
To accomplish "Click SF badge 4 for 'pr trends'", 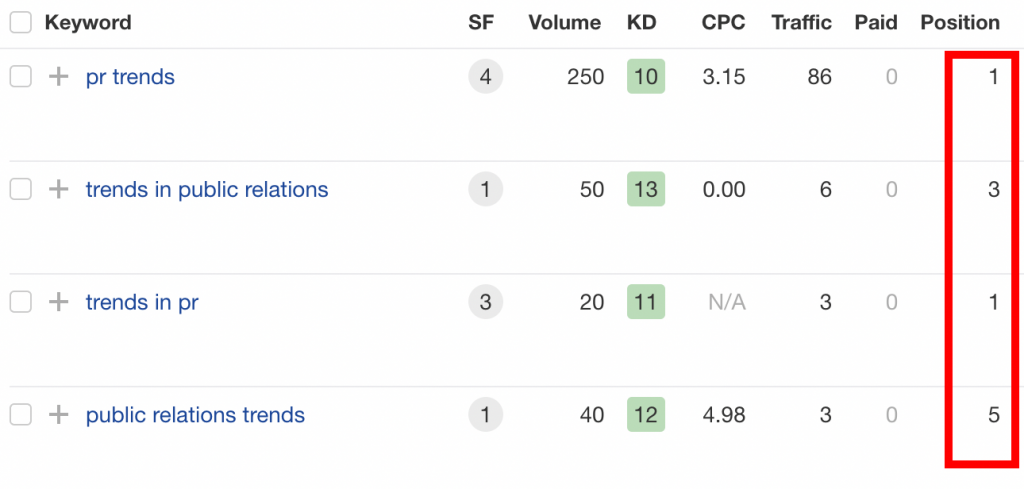I will [485, 77].
